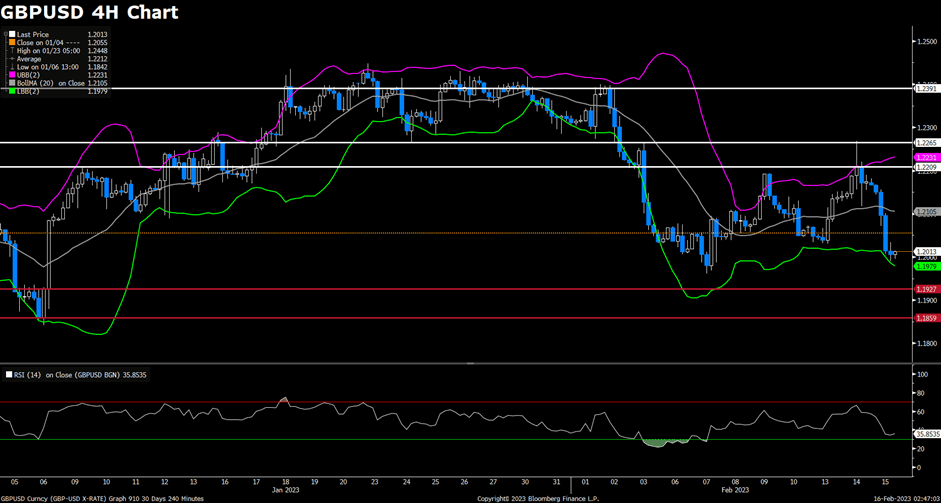Image resolution: width=941 pixels, height=503 pixels.
Task: Select the 1.2209 horizontal line label
Action: (925, 167)
